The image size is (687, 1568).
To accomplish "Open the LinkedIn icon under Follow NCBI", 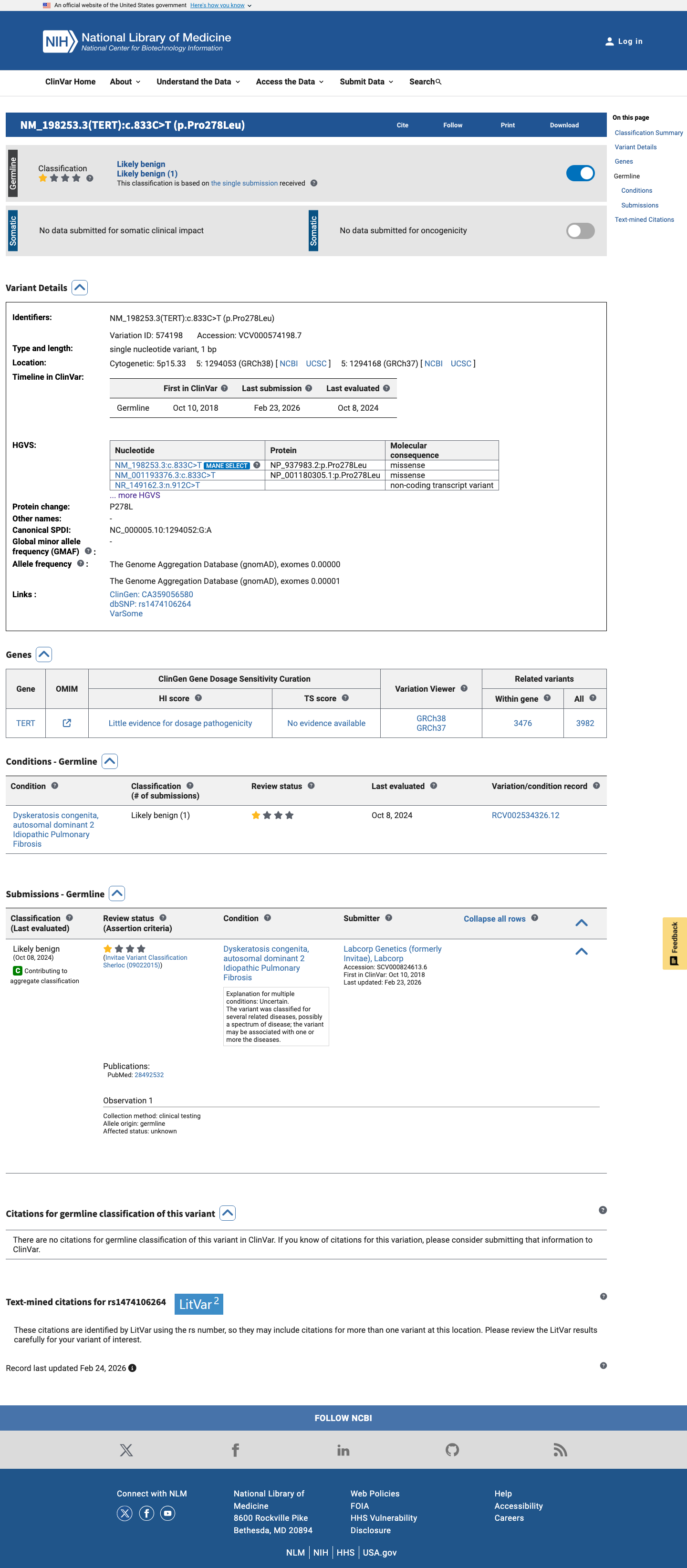I will 343,1451.
